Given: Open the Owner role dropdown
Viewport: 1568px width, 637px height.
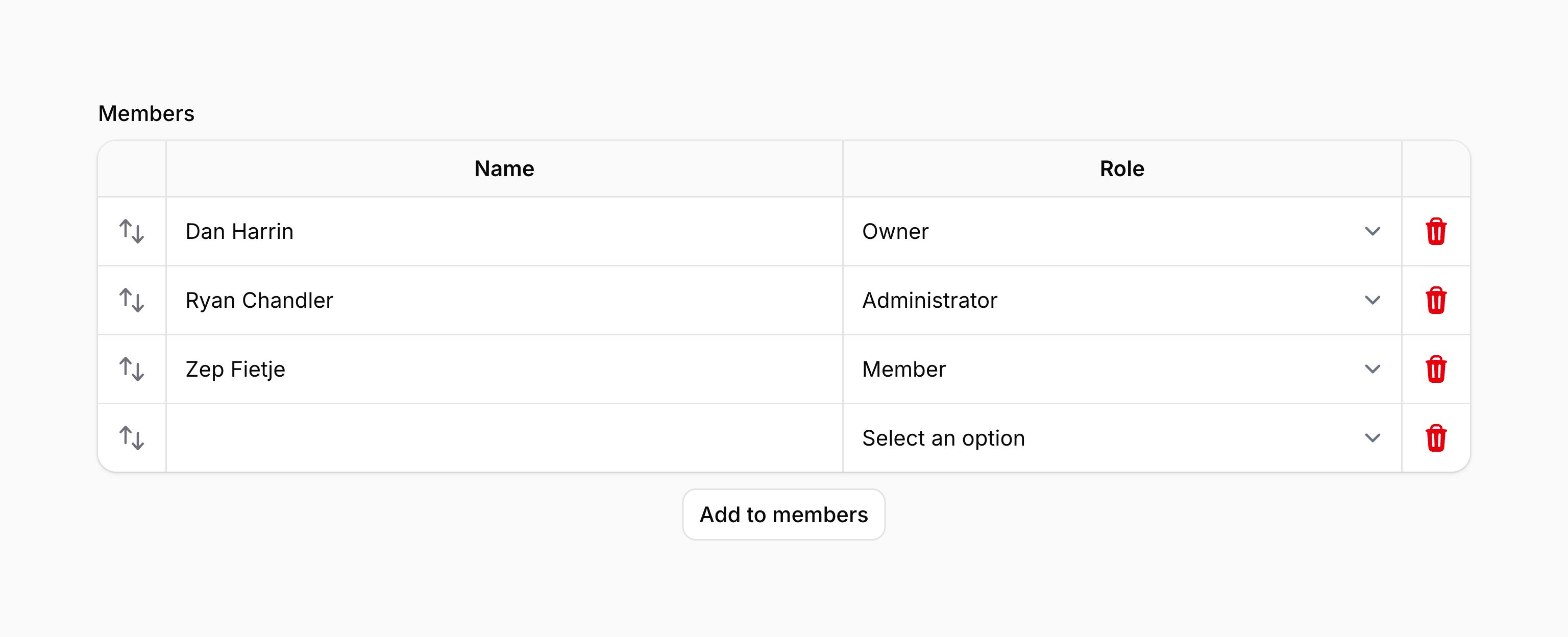Looking at the screenshot, I should click(1121, 231).
